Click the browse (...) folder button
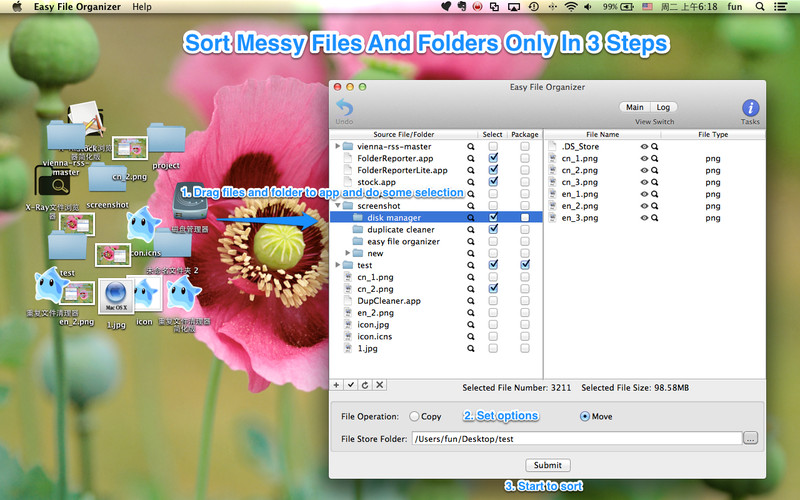This screenshot has height=500, width=800. coord(750,438)
